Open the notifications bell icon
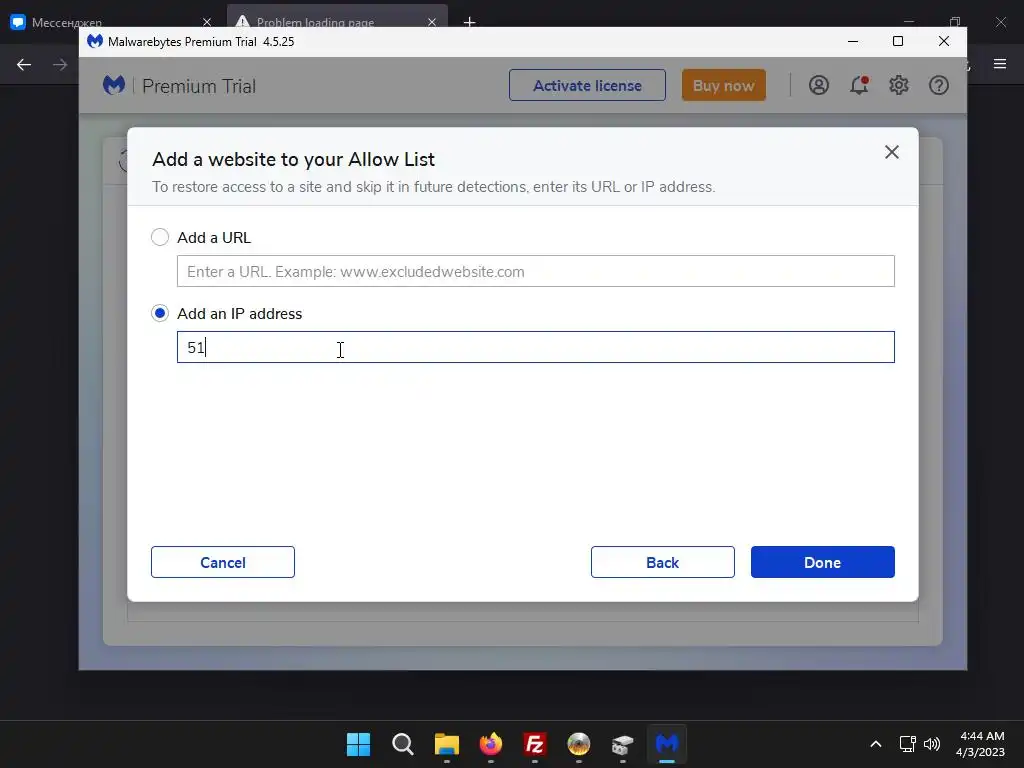 pos(859,86)
